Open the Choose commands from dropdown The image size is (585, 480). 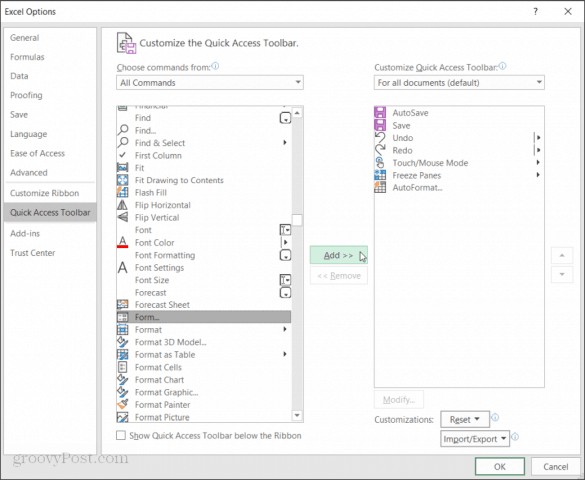pyautogui.click(x=210, y=82)
